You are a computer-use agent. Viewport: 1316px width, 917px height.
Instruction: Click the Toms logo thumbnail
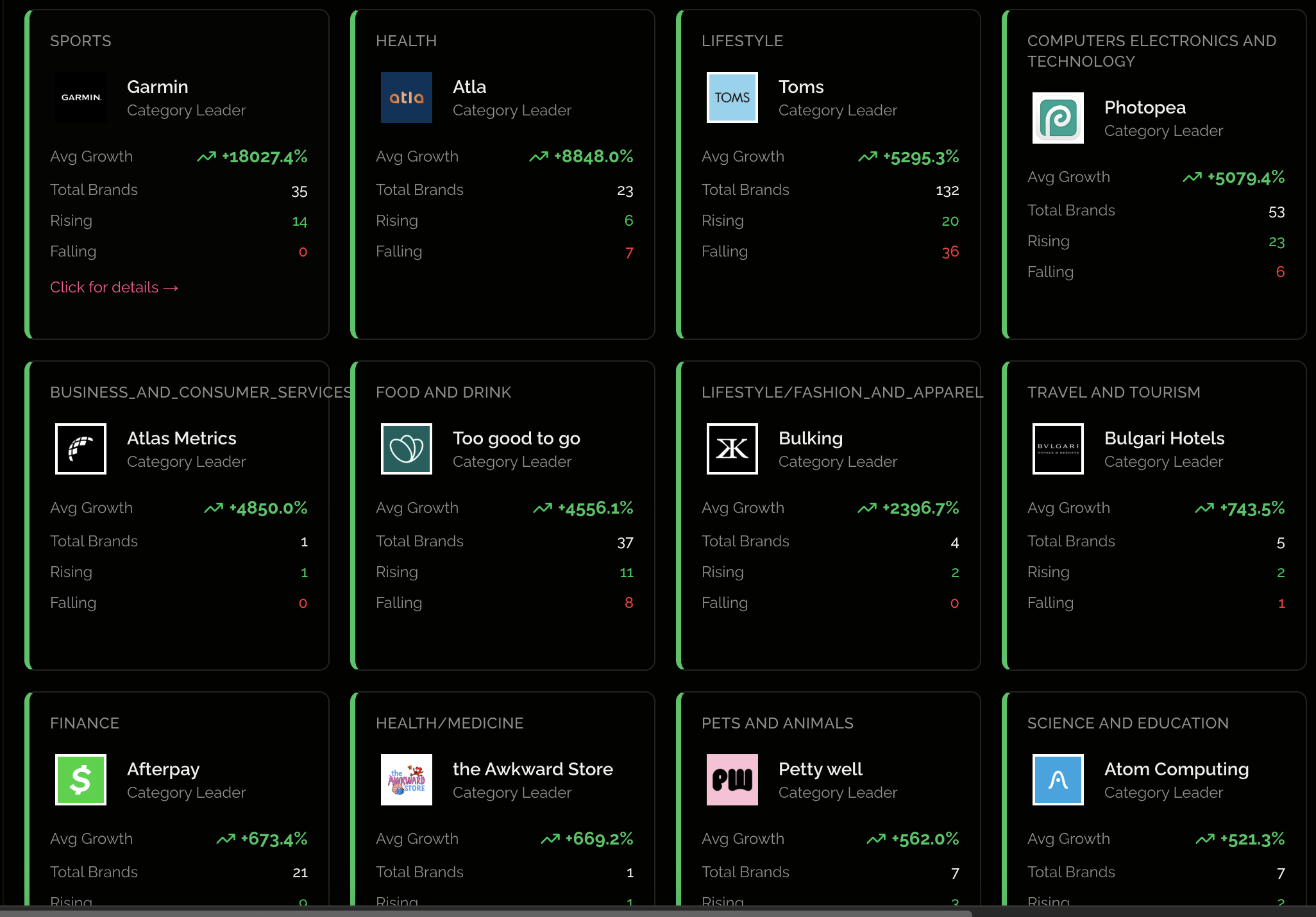point(732,97)
